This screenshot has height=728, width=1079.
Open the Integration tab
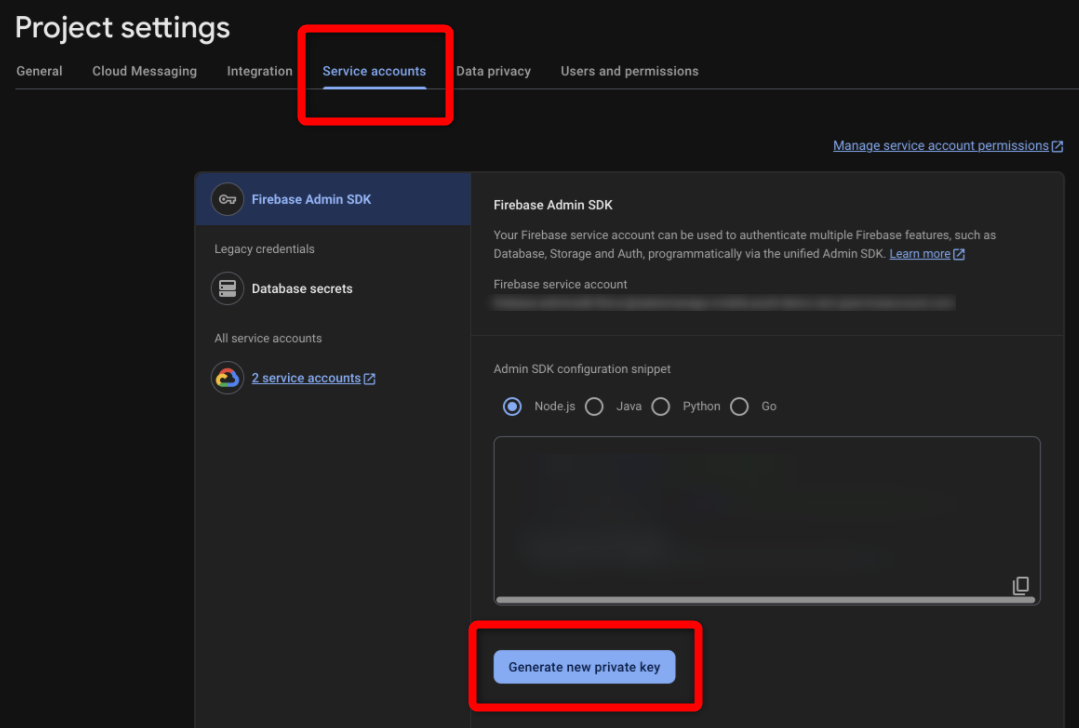tap(259, 71)
